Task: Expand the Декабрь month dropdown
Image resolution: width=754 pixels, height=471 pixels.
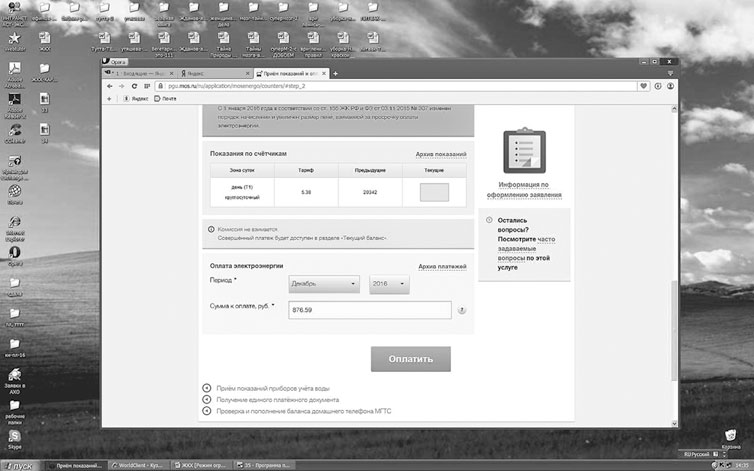Action: click(324, 284)
